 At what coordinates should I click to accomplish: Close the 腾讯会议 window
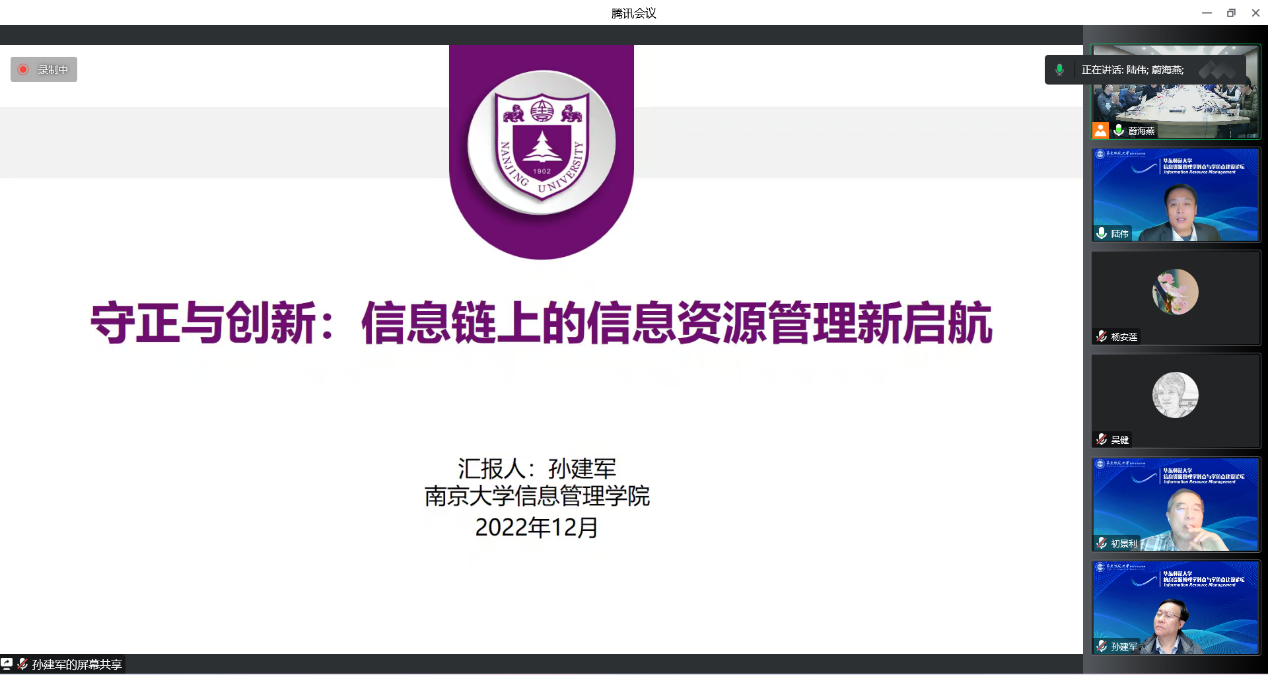1255,13
